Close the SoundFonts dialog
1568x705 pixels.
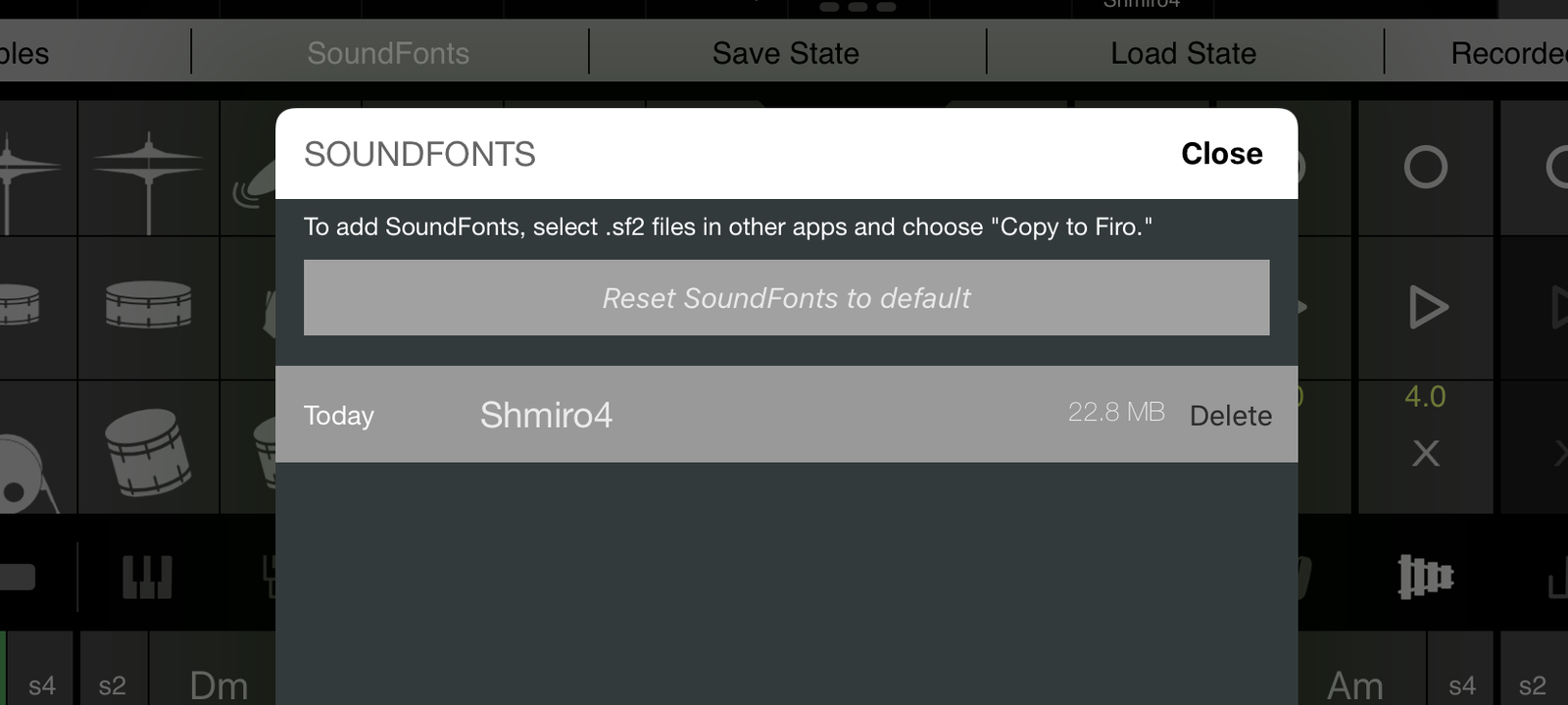click(1222, 154)
